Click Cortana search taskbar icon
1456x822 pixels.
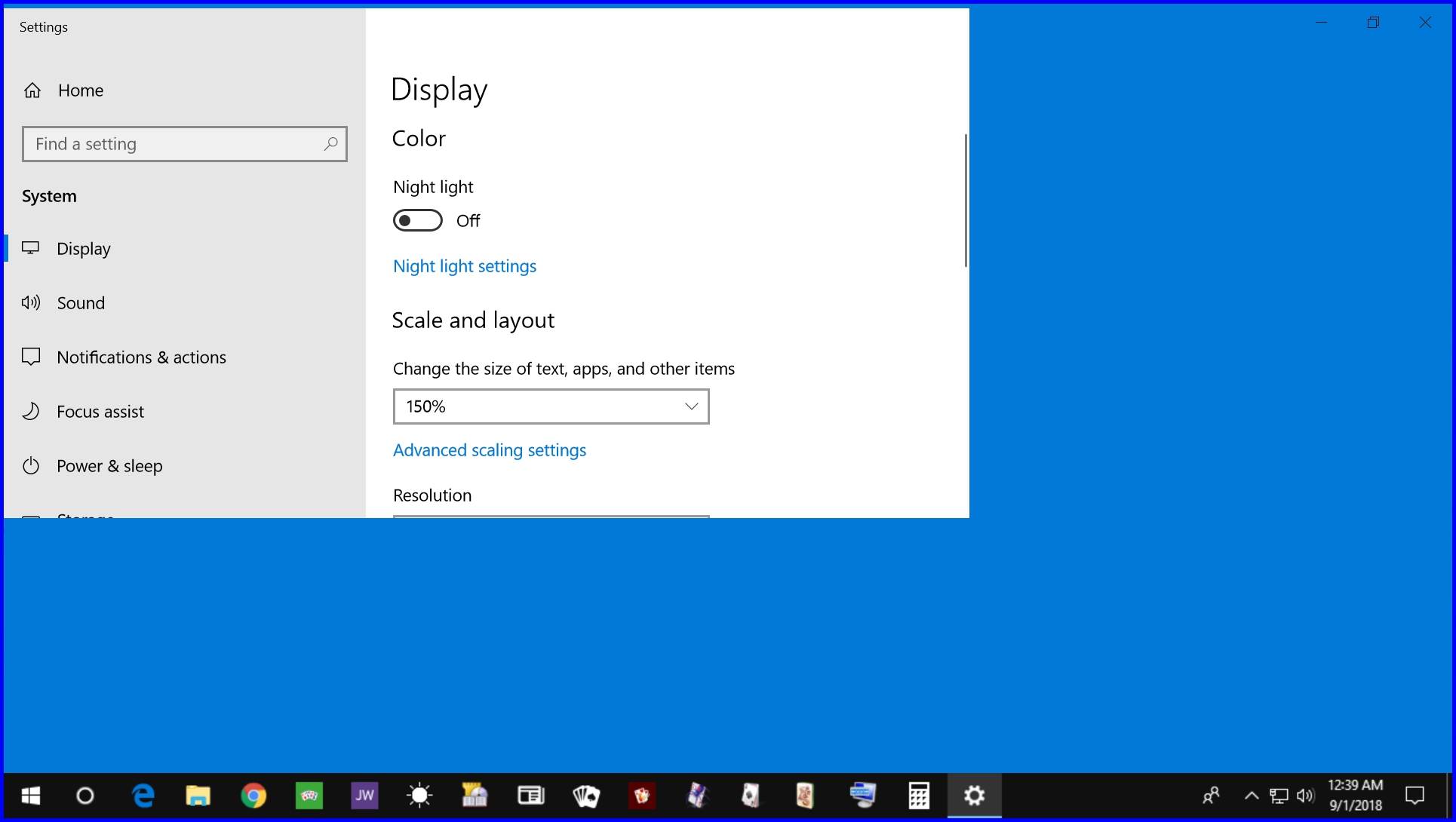tap(85, 796)
